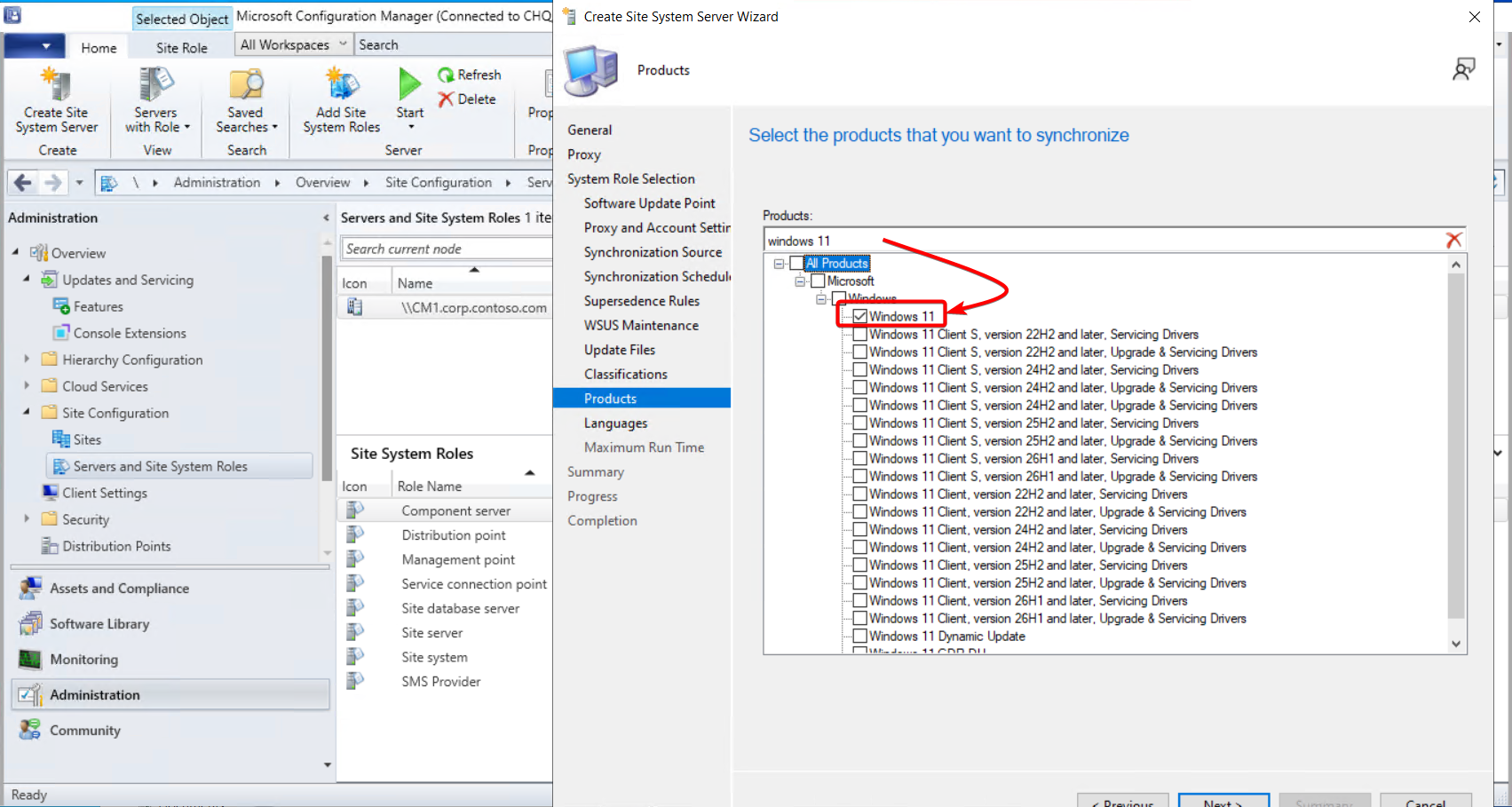Clear the products search with red X

click(x=1453, y=241)
